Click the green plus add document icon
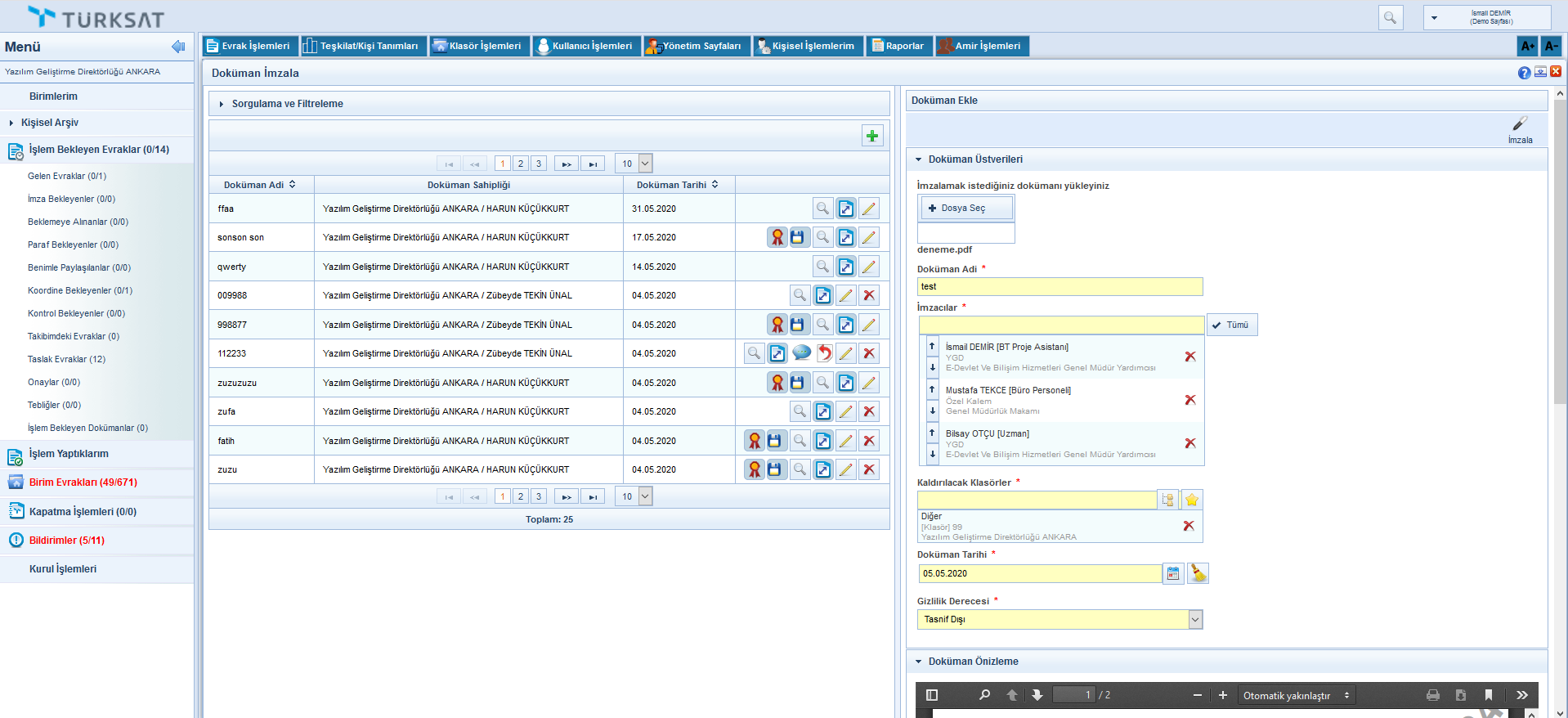Screen dimensions: 1568x718 coord(872,136)
